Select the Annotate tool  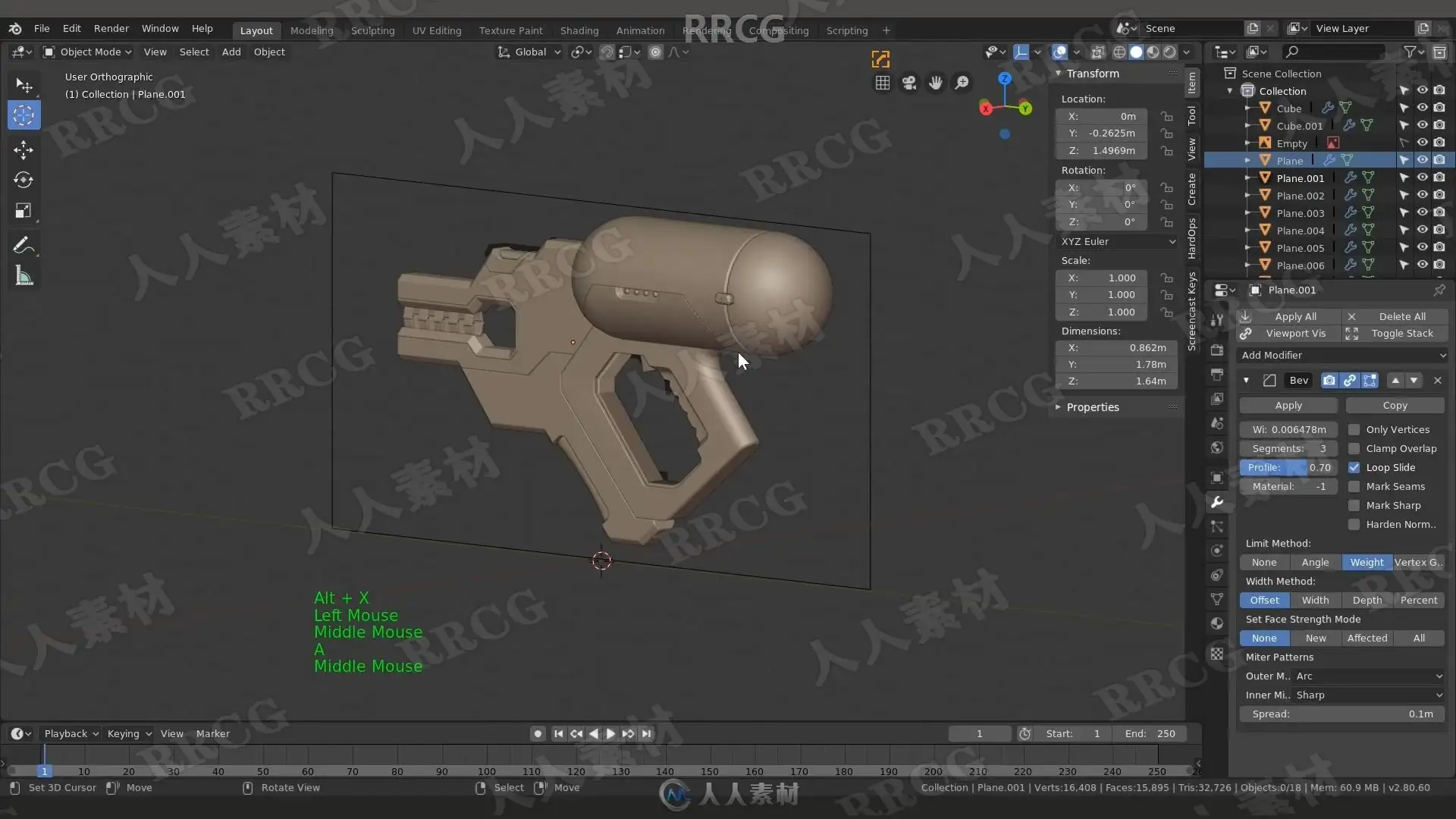pyautogui.click(x=24, y=245)
